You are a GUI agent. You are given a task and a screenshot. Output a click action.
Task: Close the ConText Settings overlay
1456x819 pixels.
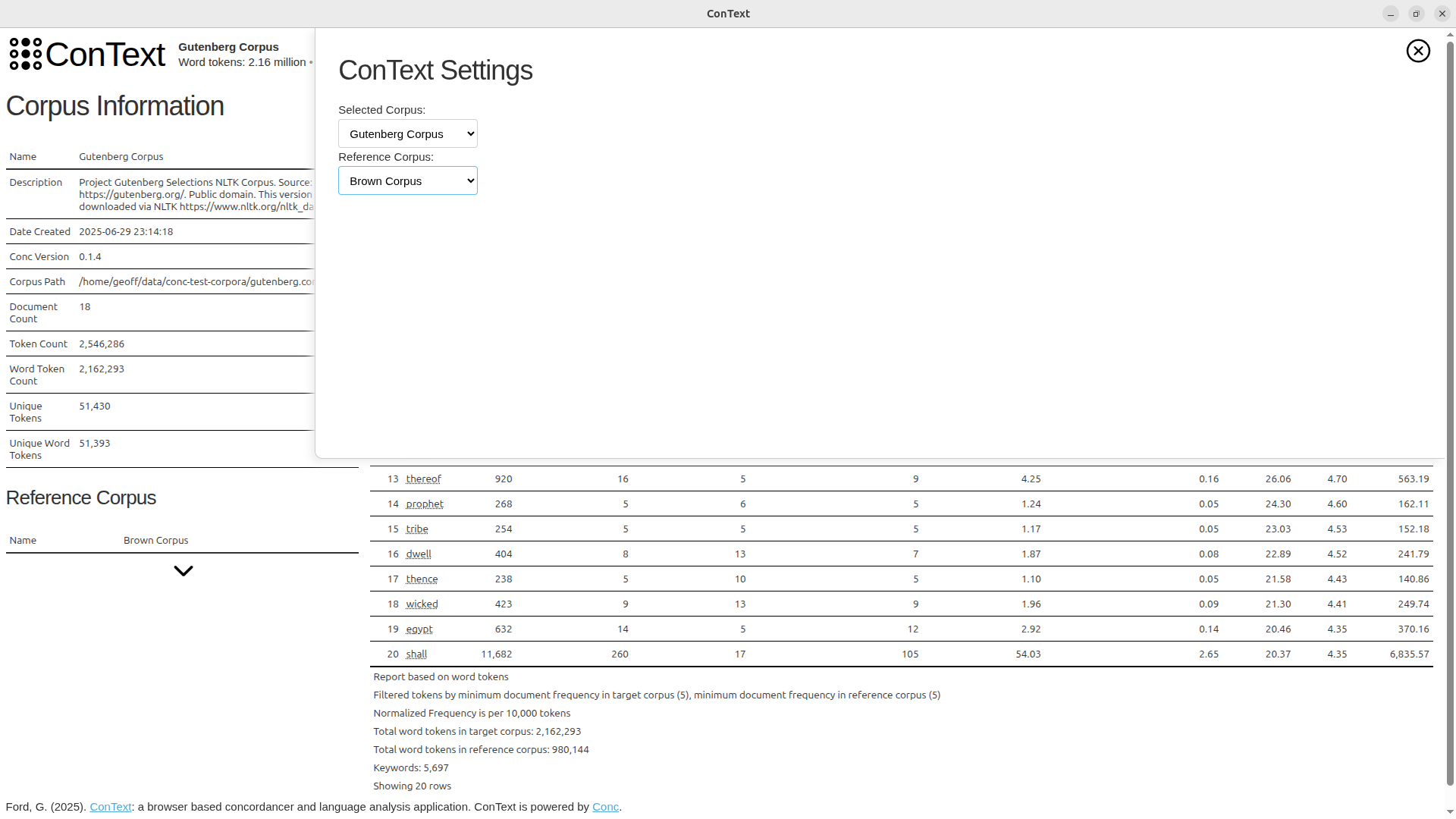[x=1418, y=51]
